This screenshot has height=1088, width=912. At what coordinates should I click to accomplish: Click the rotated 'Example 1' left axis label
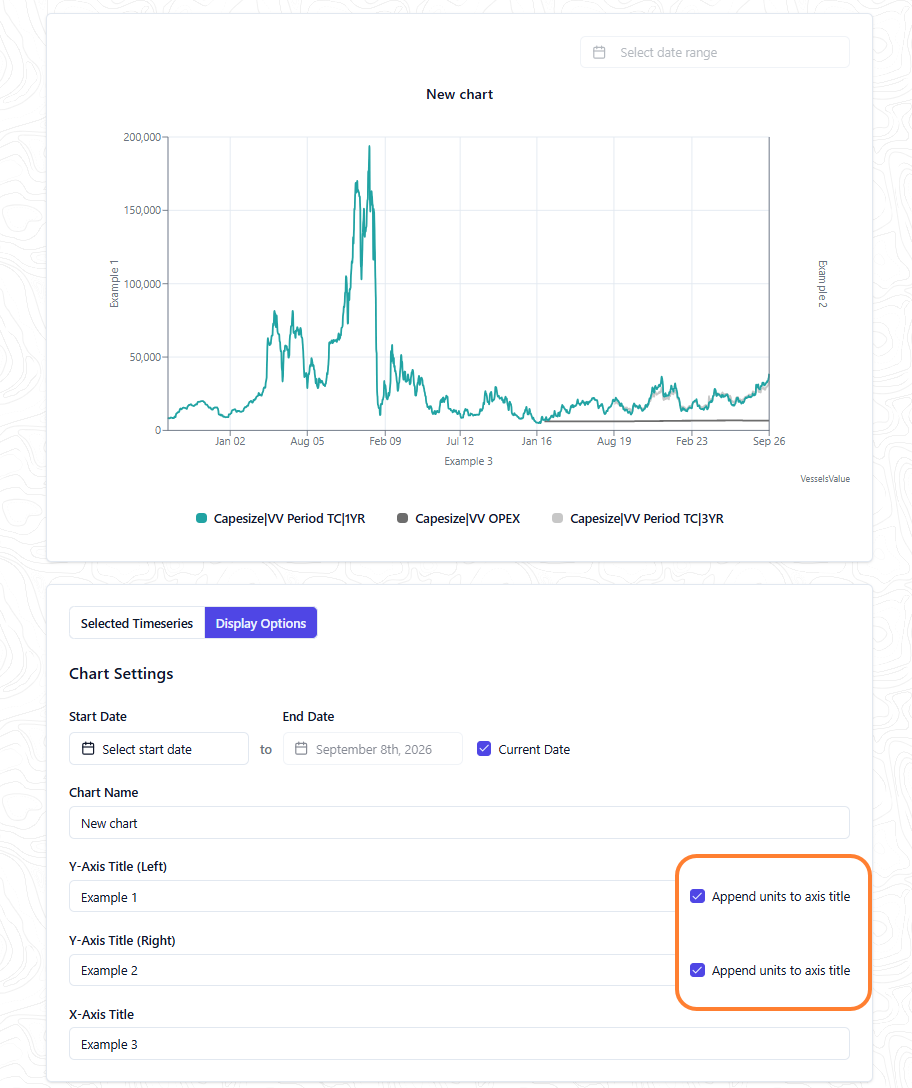(115, 284)
